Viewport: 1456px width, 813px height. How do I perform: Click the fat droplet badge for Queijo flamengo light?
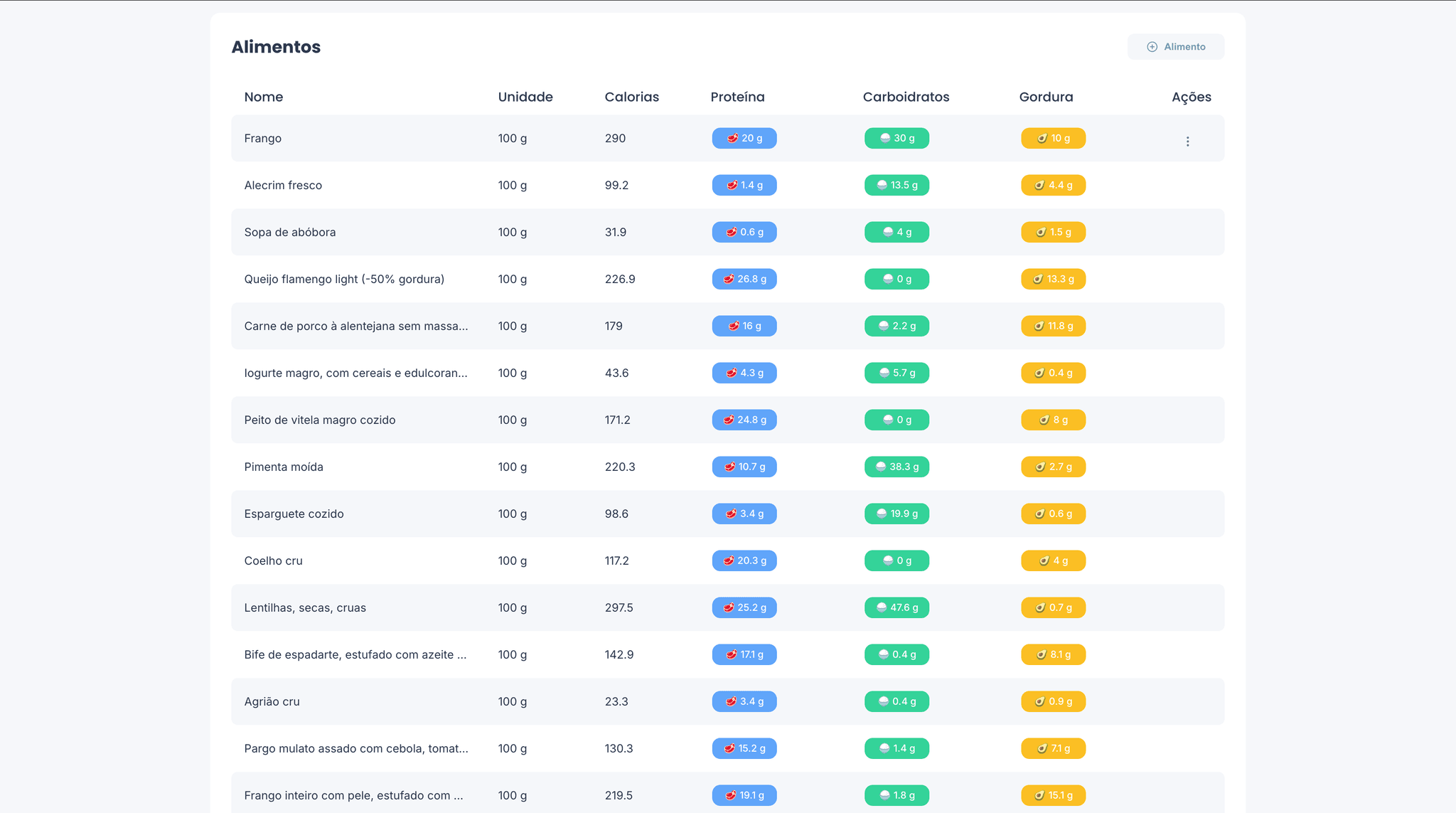[x=1053, y=279]
